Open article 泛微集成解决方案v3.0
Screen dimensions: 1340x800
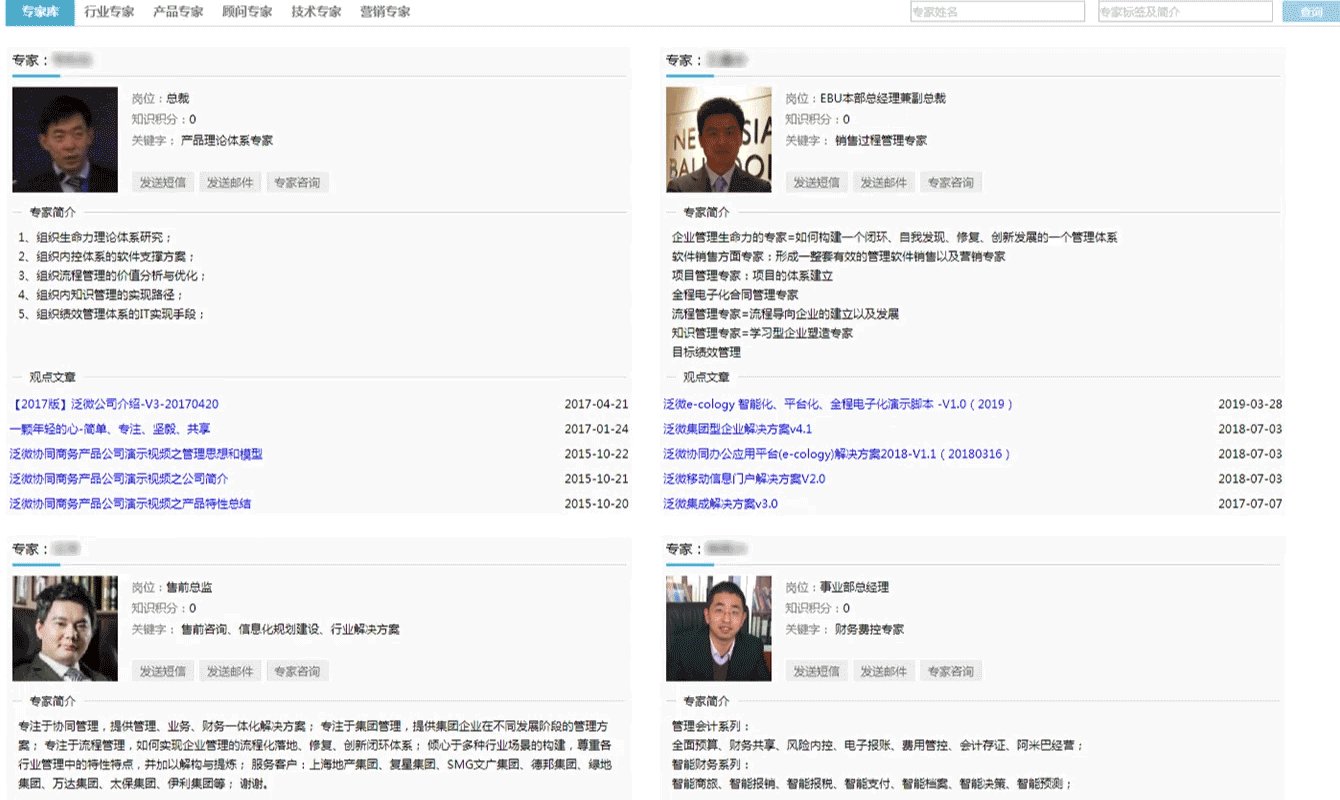point(720,504)
